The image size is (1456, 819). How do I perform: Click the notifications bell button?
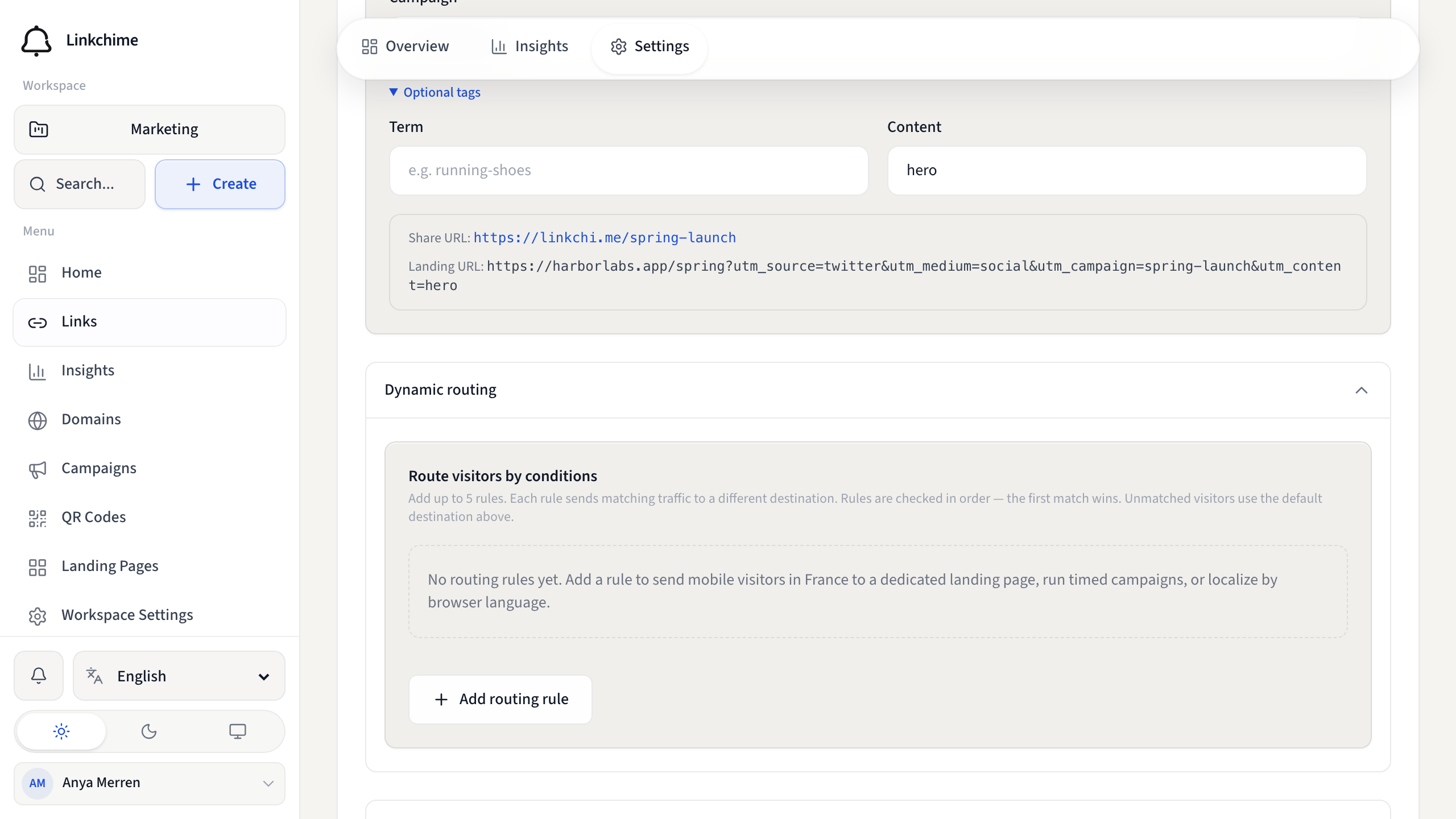click(39, 676)
